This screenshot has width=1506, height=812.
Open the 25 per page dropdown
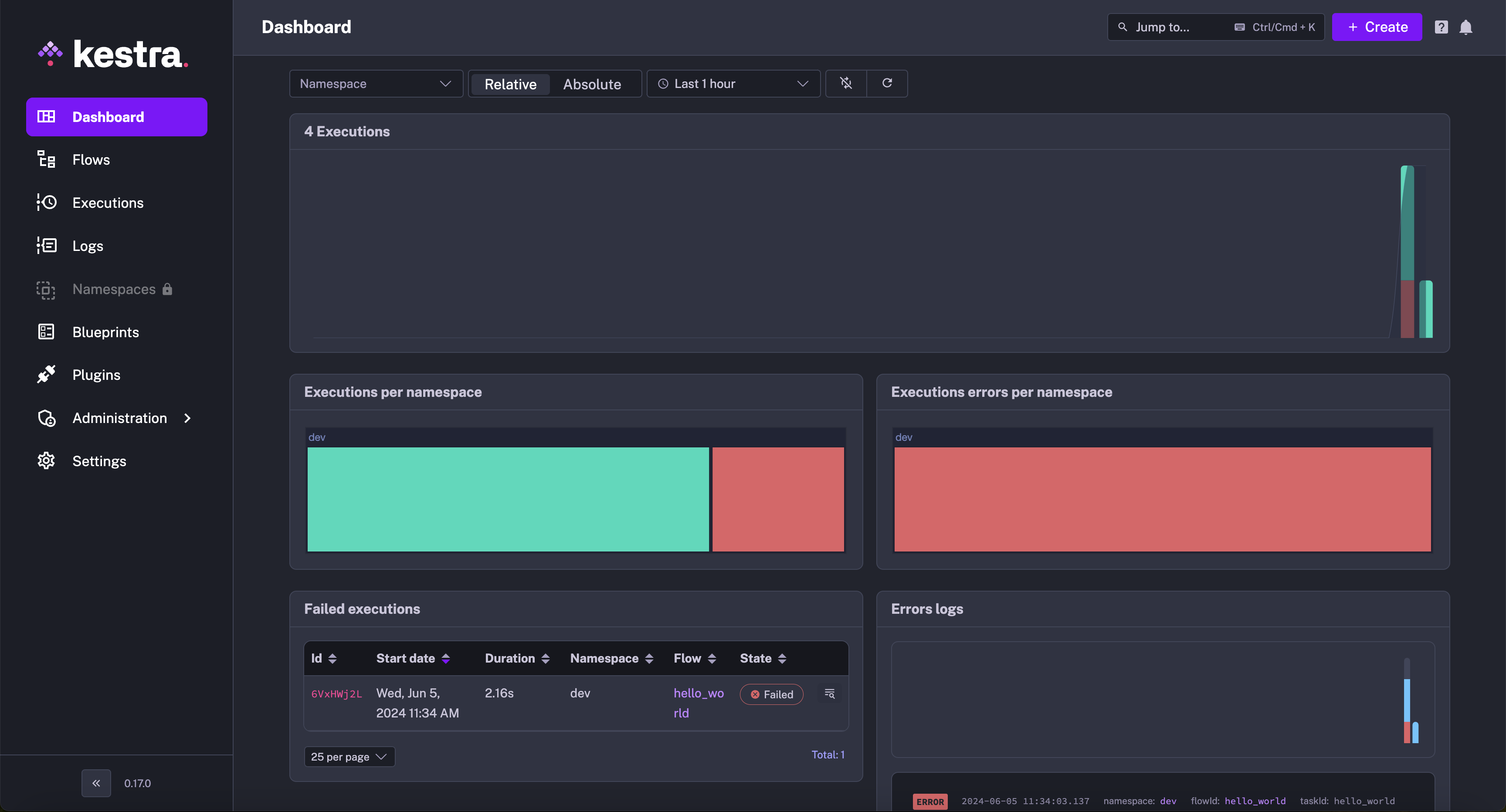[x=349, y=757]
